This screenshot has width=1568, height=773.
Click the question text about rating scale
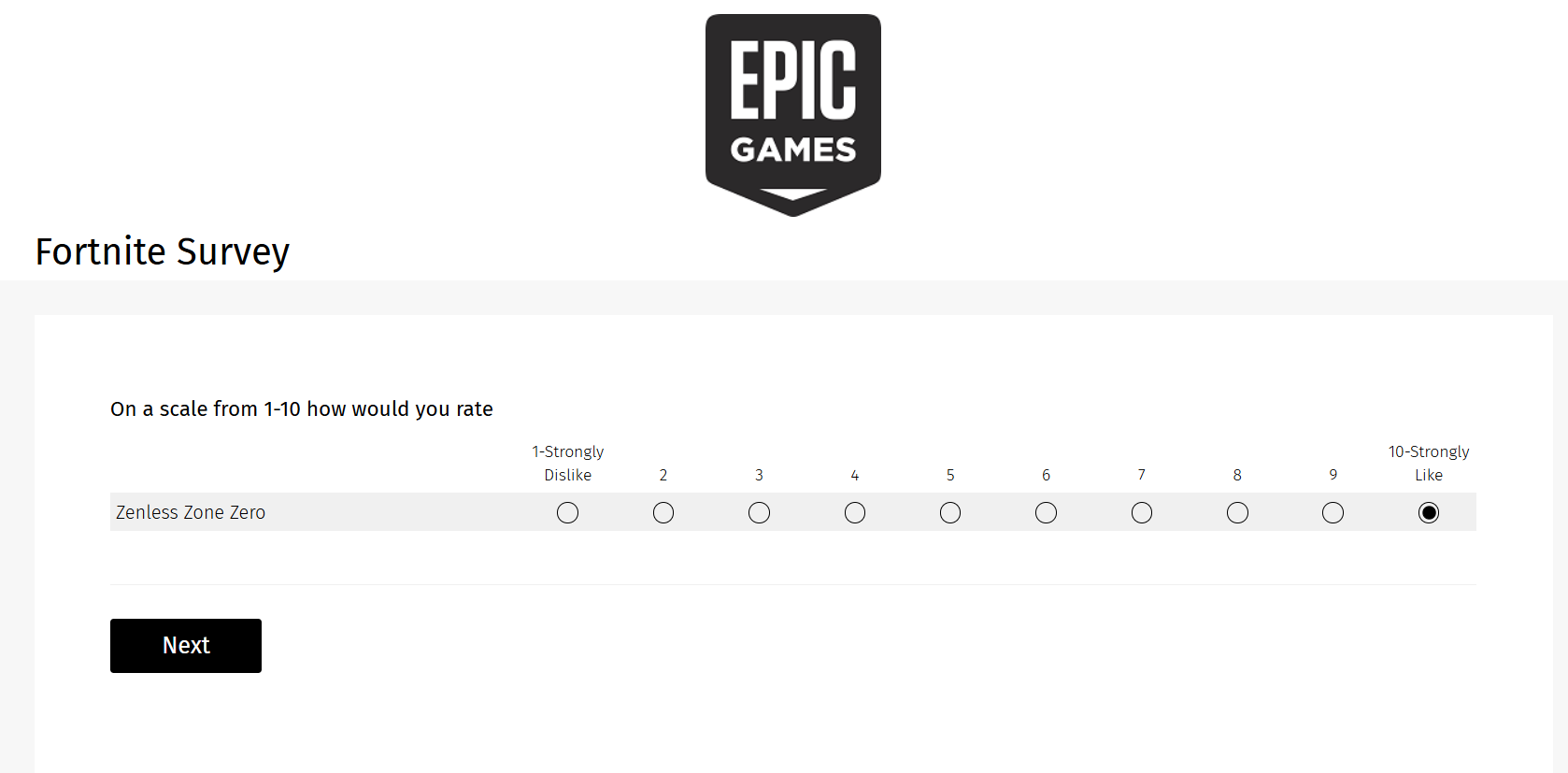(301, 409)
